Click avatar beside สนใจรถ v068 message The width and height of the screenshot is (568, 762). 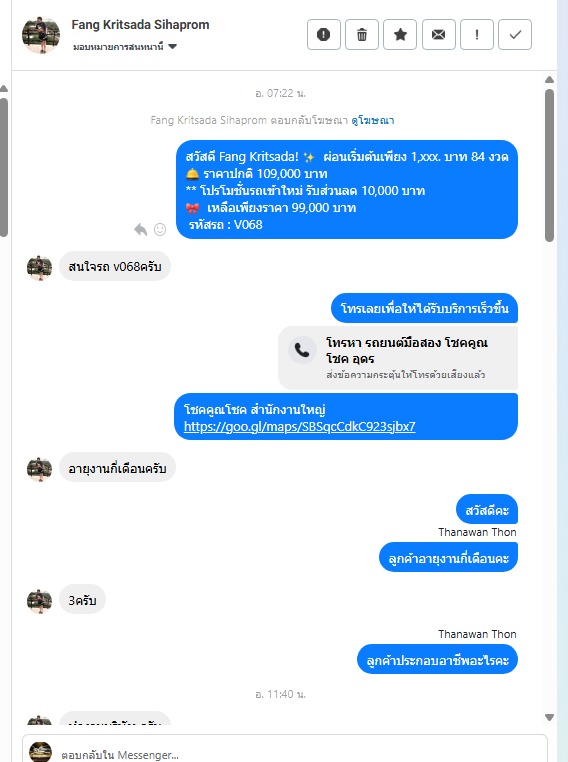point(39,268)
